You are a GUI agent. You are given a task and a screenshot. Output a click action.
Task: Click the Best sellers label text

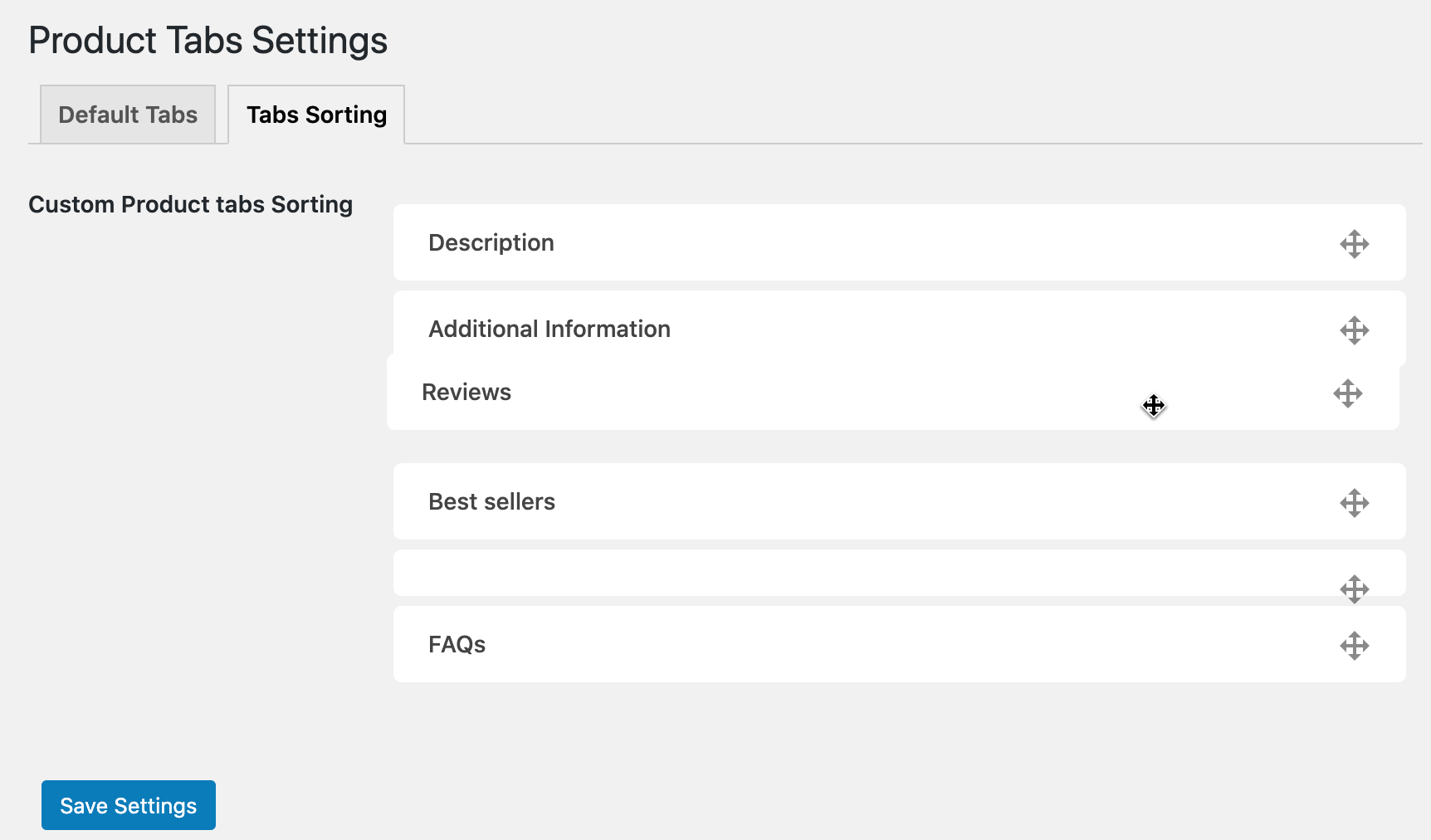coord(491,501)
